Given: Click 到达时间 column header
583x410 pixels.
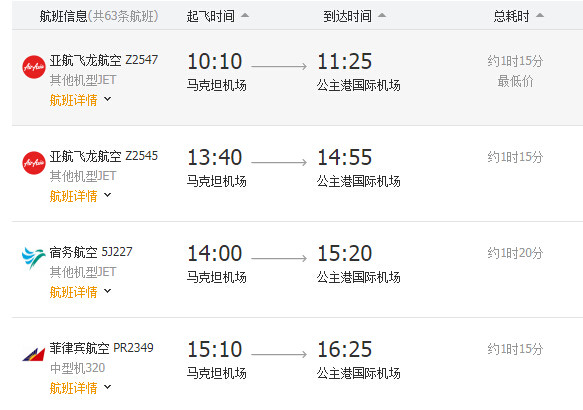Looking at the screenshot, I should (347, 16).
